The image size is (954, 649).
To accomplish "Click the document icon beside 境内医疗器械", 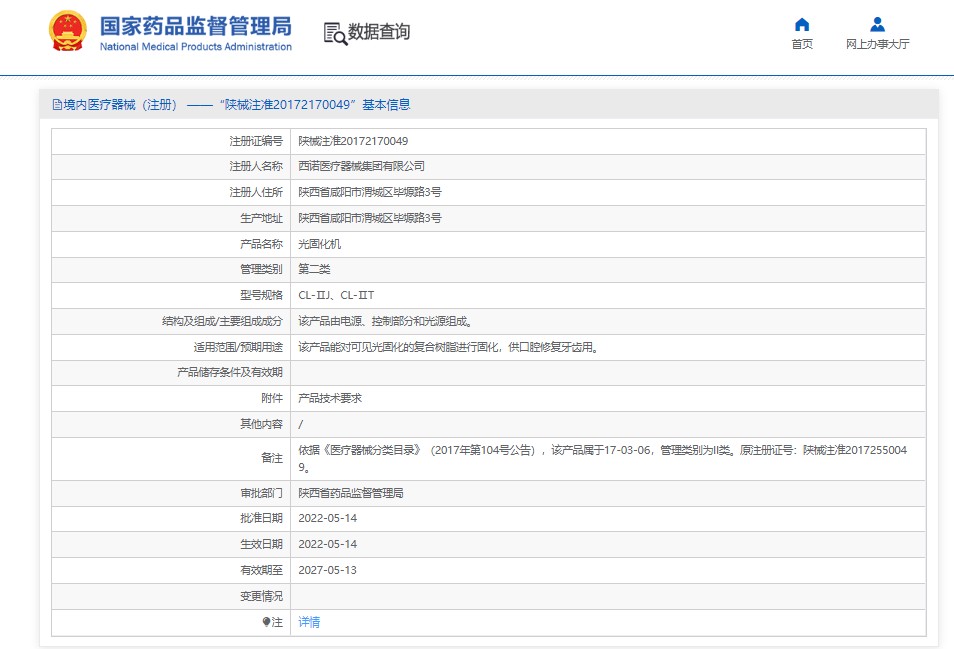I will tap(57, 105).
